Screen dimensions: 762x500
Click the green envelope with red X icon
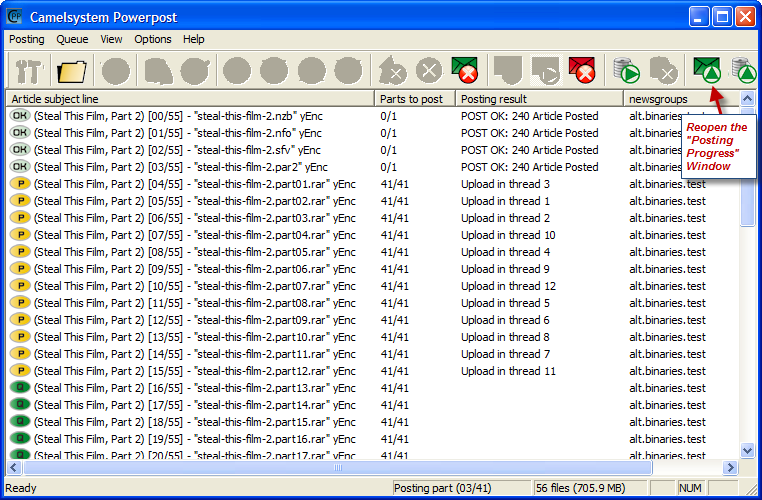[x=465, y=70]
